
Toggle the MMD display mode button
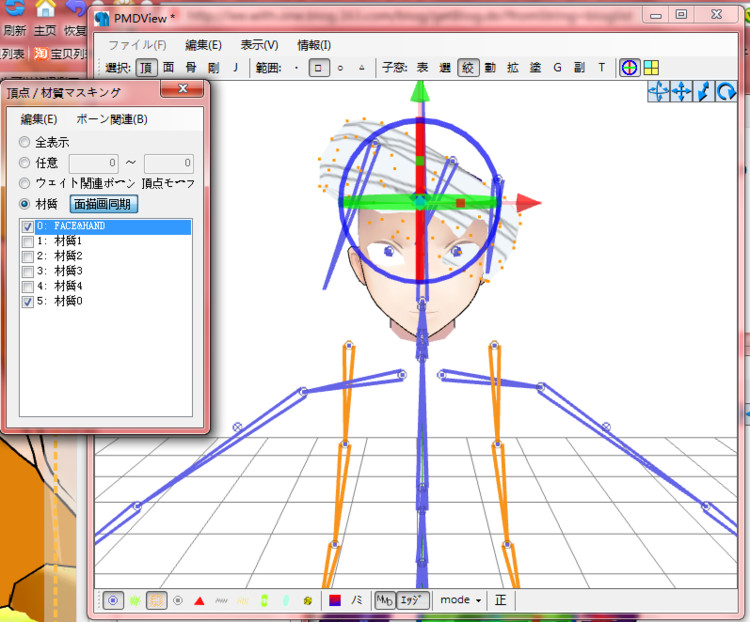pos(385,600)
